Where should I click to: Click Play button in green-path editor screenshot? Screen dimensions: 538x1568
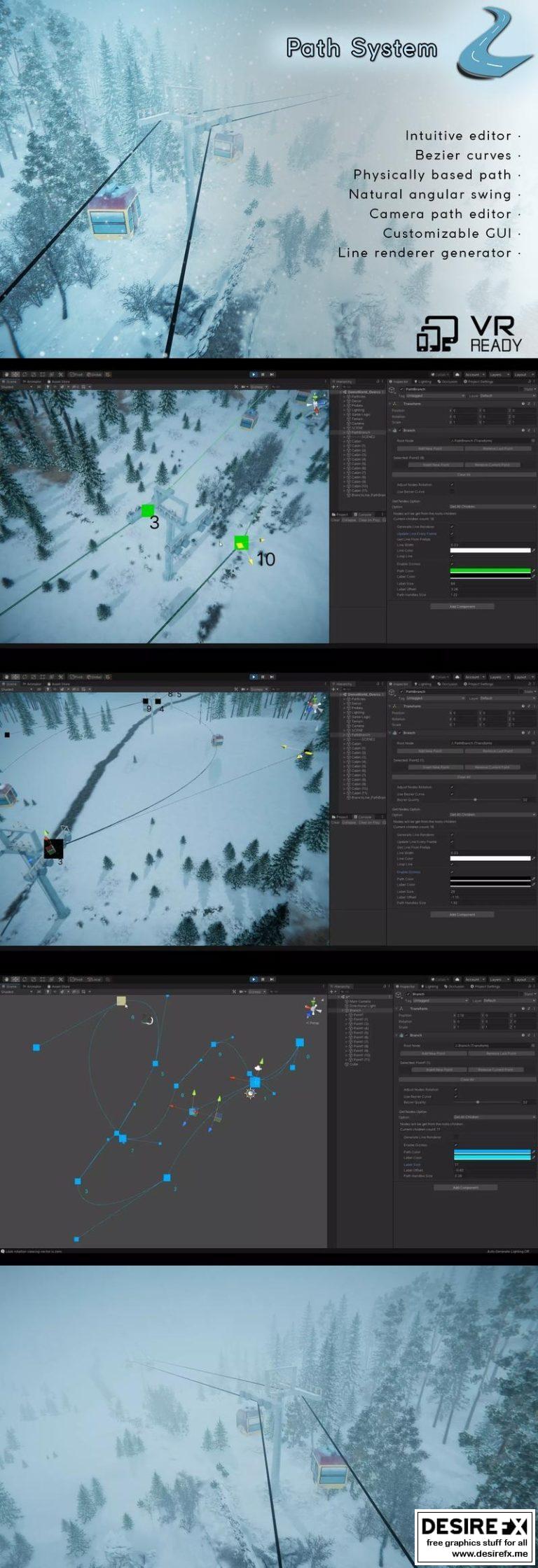(x=254, y=374)
